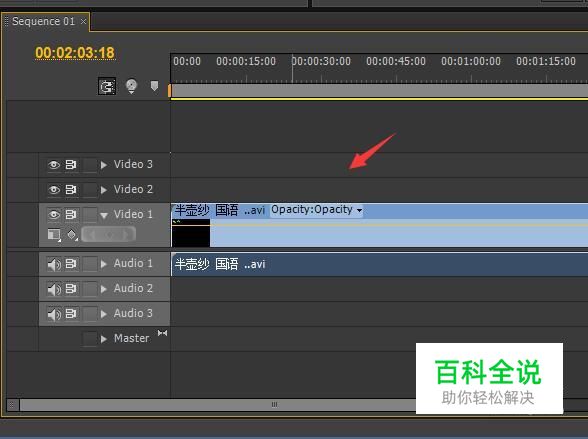588x439 pixels.
Task: Toggle the Snap magnet button
Action: coord(107,87)
